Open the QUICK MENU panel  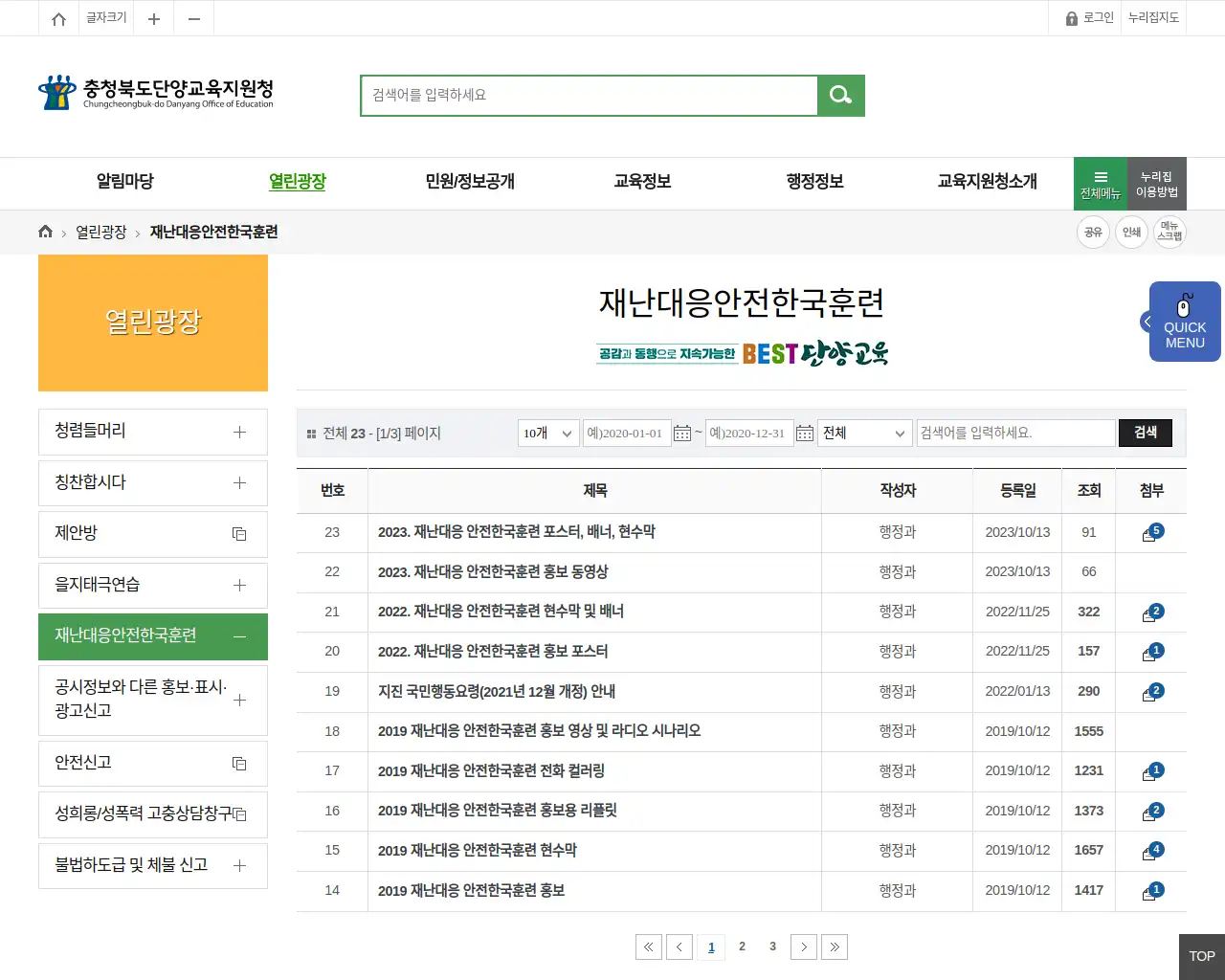1185,322
